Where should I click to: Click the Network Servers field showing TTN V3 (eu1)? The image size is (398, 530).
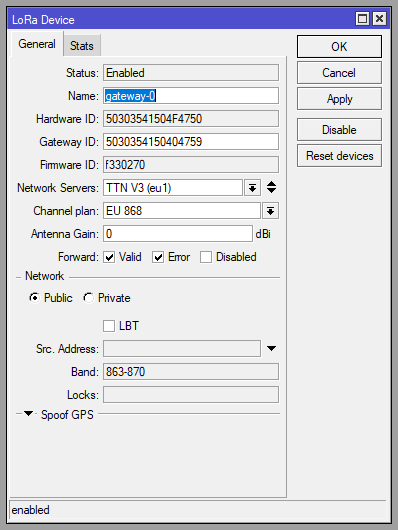coord(173,188)
